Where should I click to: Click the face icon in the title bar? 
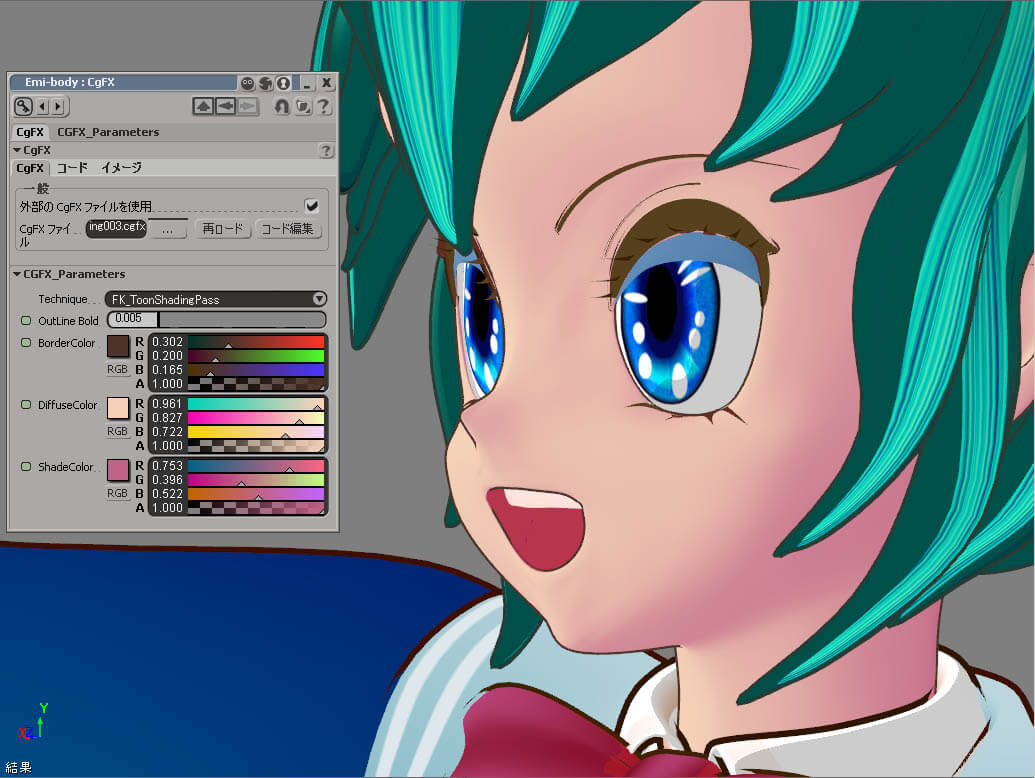[x=247, y=83]
